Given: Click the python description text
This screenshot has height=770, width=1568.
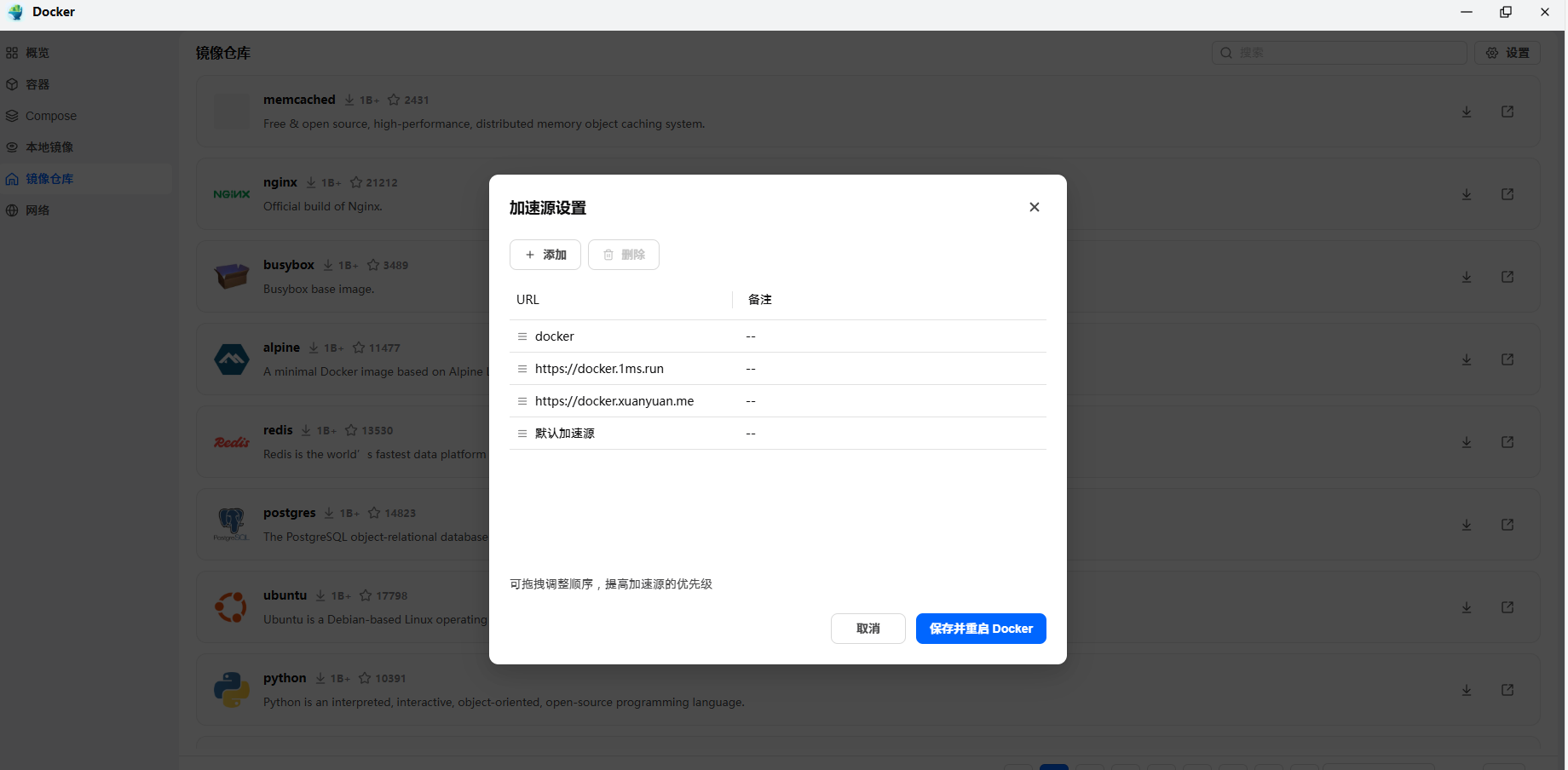Looking at the screenshot, I should [504, 702].
